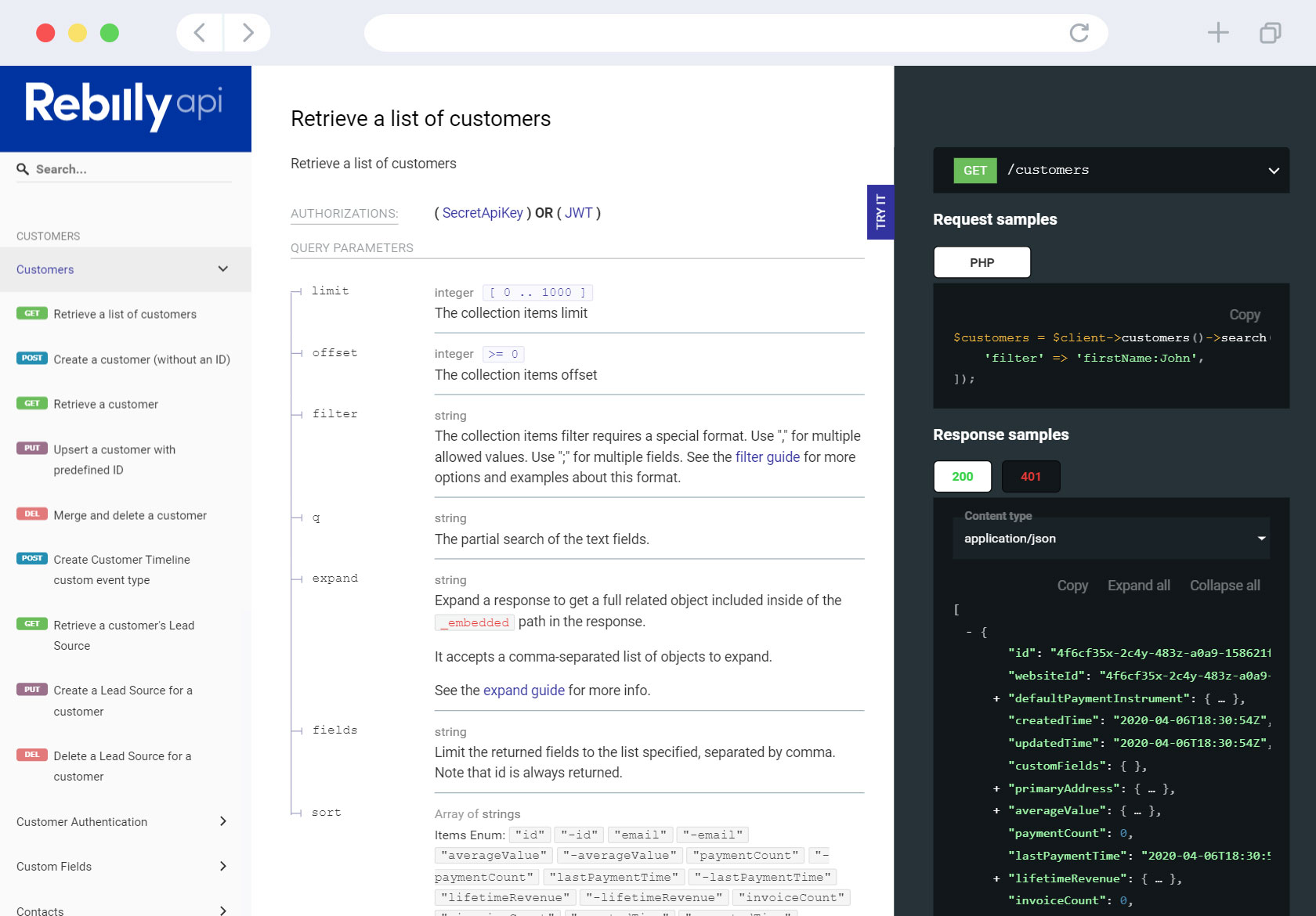Open the filter guide link
1316x916 pixels.
pyautogui.click(x=767, y=457)
